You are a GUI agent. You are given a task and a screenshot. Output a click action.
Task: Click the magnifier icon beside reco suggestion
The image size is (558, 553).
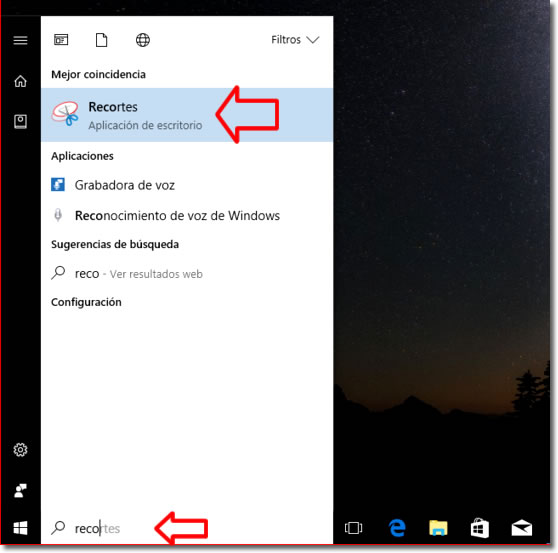click(58, 273)
